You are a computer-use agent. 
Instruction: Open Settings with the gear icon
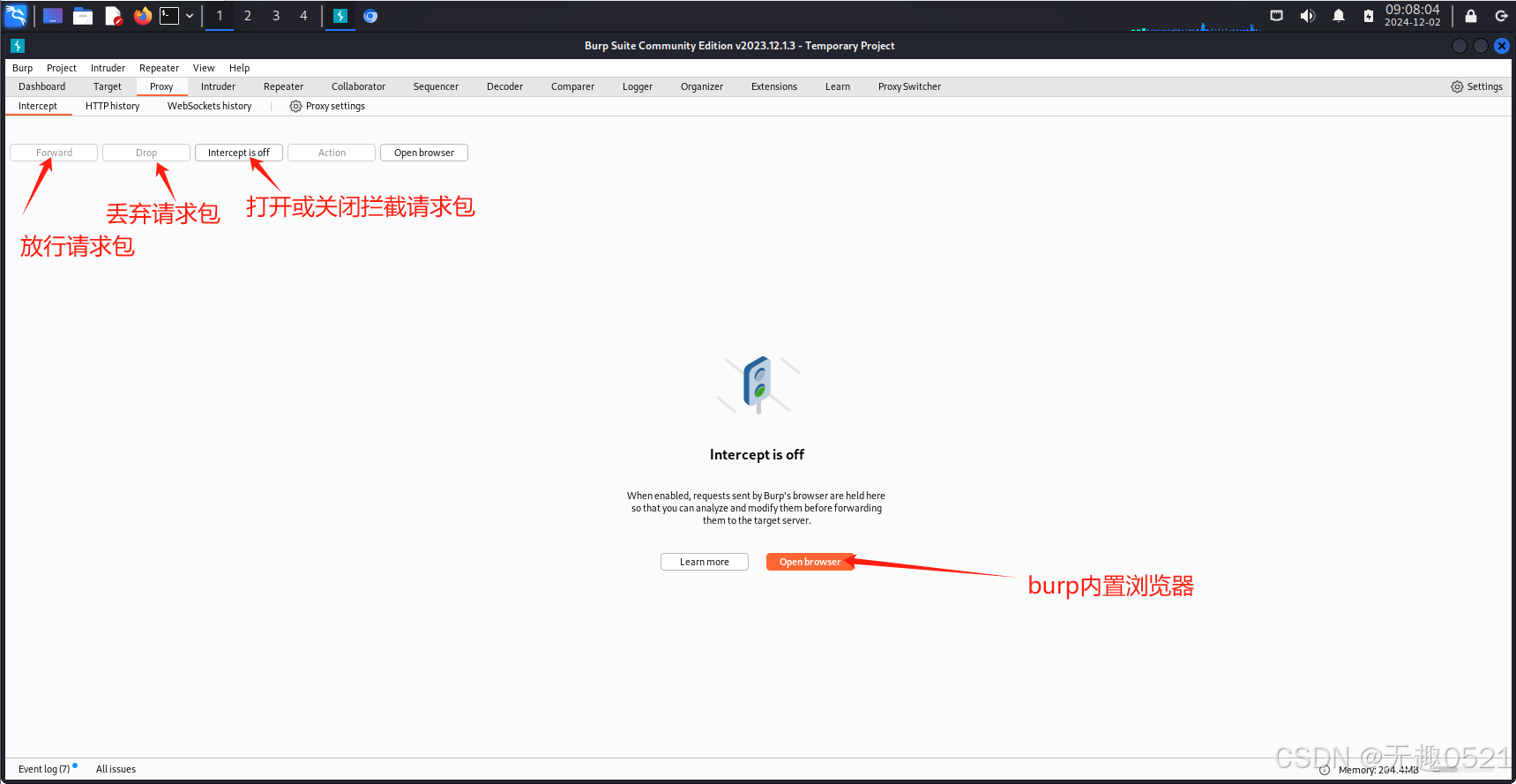(x=1477, y=86)
